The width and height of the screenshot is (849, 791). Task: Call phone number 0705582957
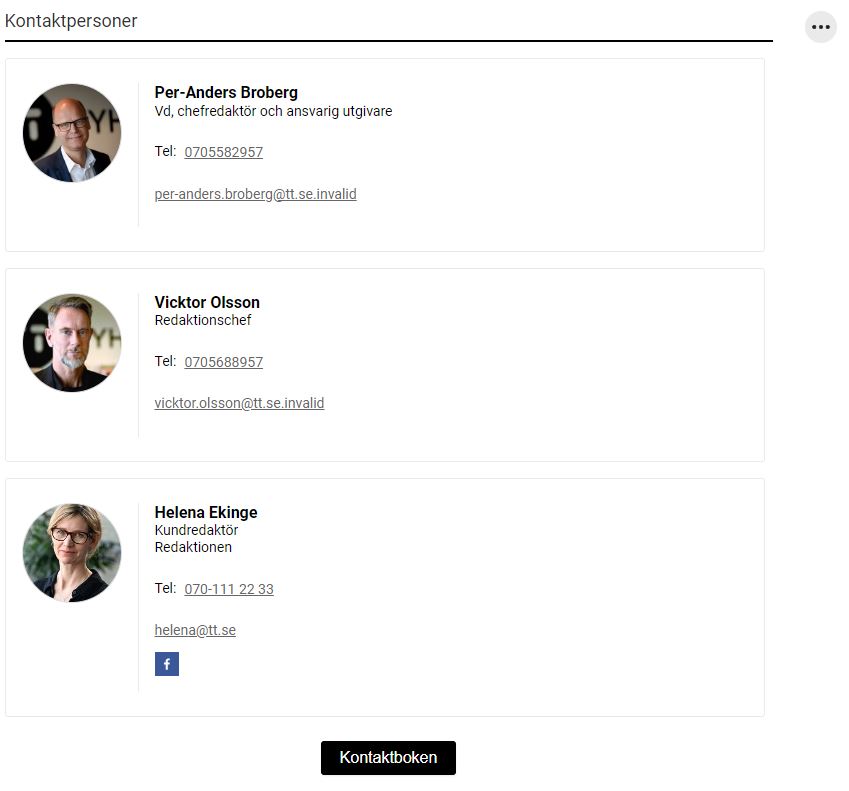[224, 152]
